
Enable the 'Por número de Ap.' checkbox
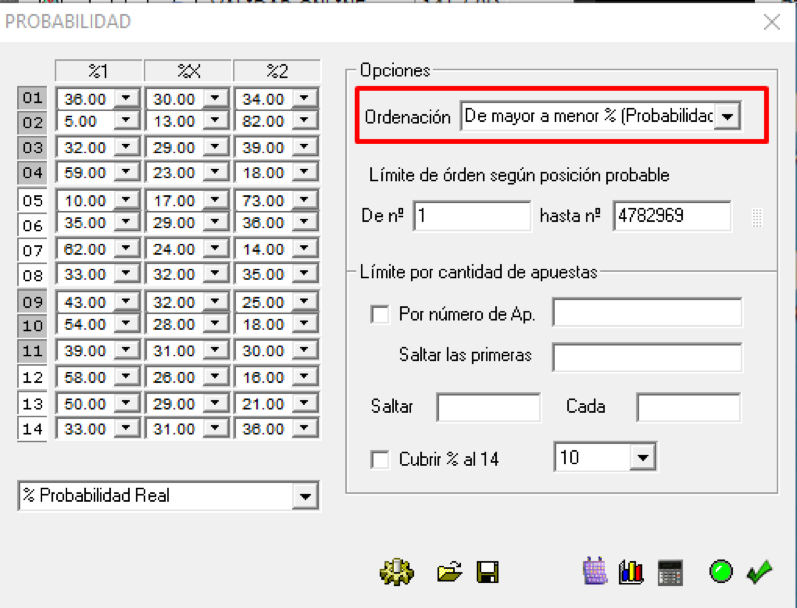coord(380,314)
